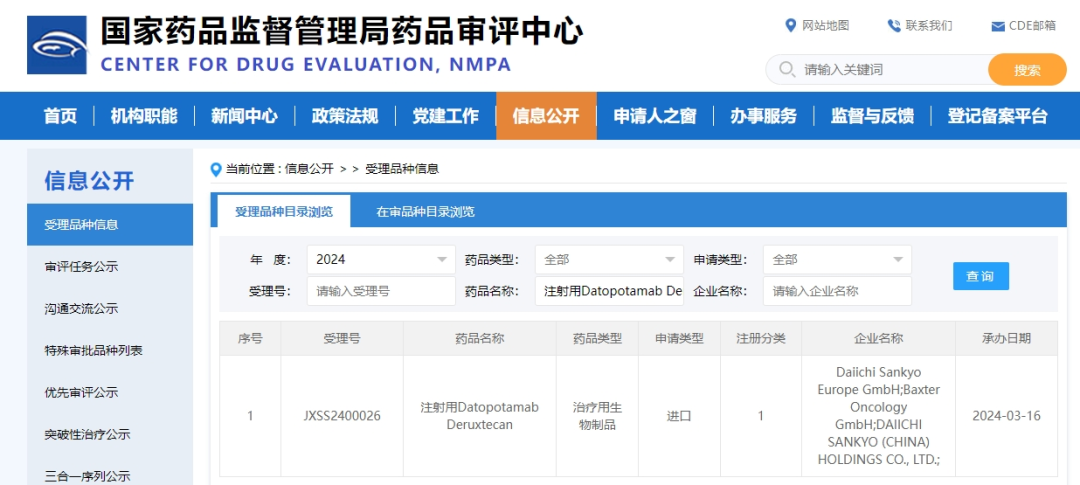Screen dimensions: 1080x485
Task: Open 党建工作 navigation menu
Action: coord(446,116)
